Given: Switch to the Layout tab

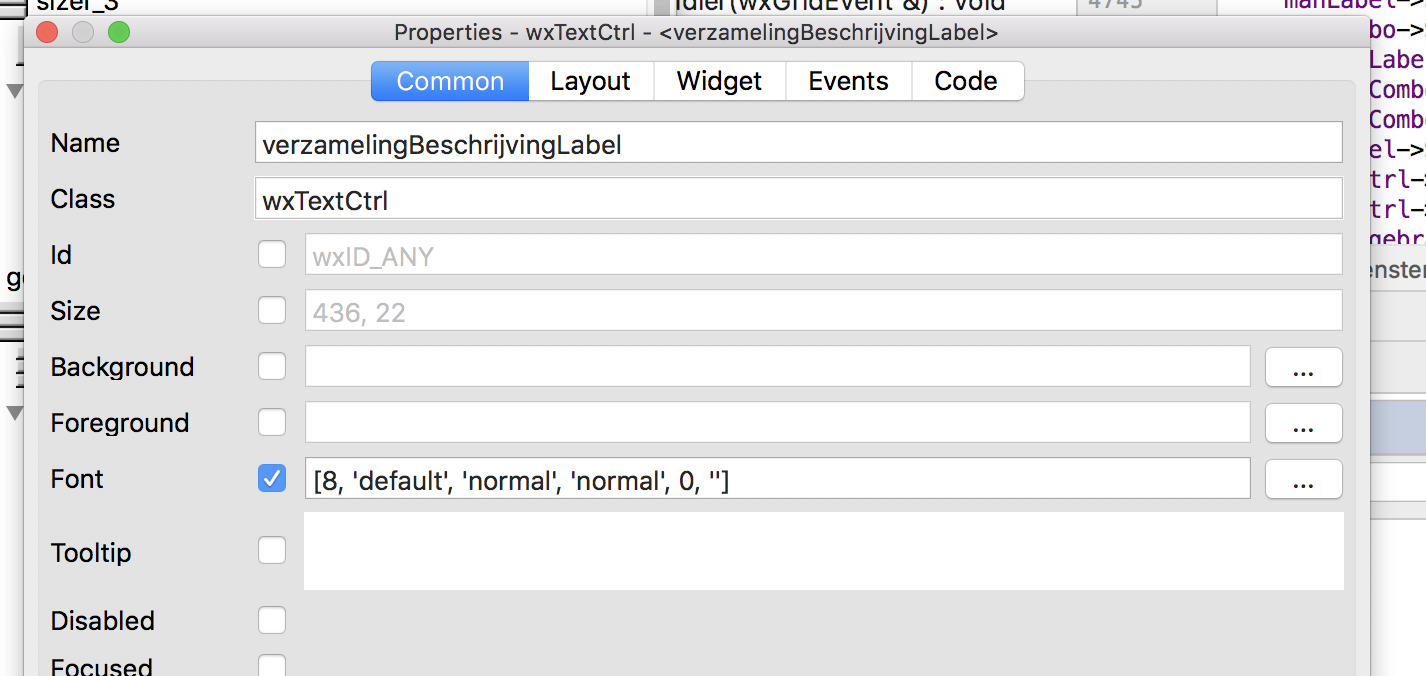Looking at the screenshot, I should coord(590,81).
